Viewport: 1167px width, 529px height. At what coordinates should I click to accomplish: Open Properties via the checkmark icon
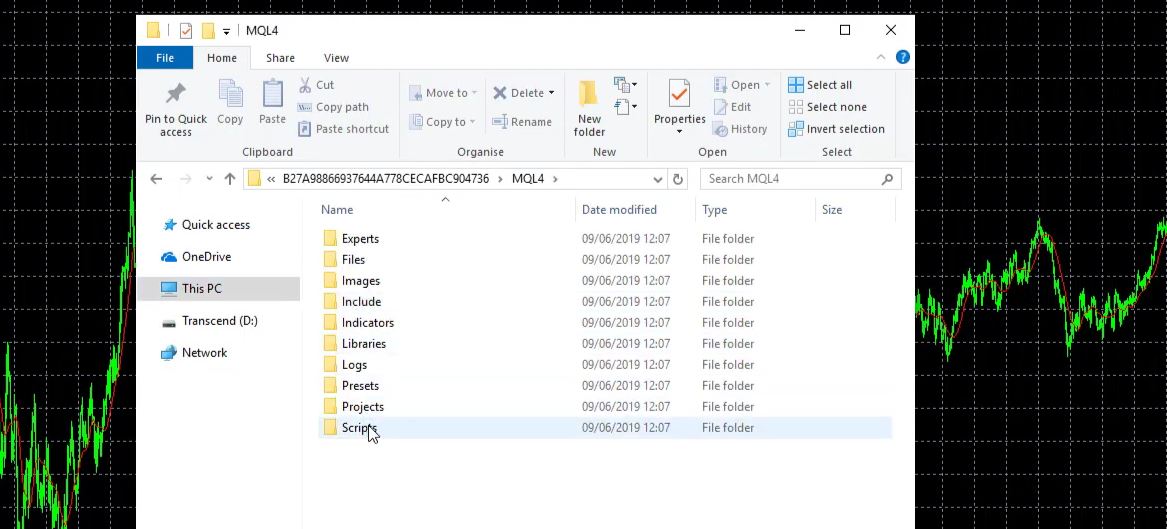pyautogui.click(x=679, y=95)
